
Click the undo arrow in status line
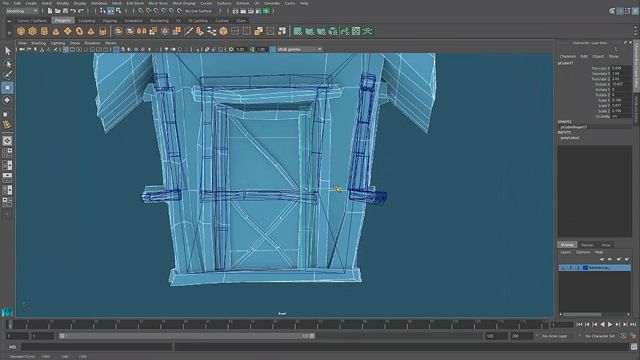click(x=73, y=11)
